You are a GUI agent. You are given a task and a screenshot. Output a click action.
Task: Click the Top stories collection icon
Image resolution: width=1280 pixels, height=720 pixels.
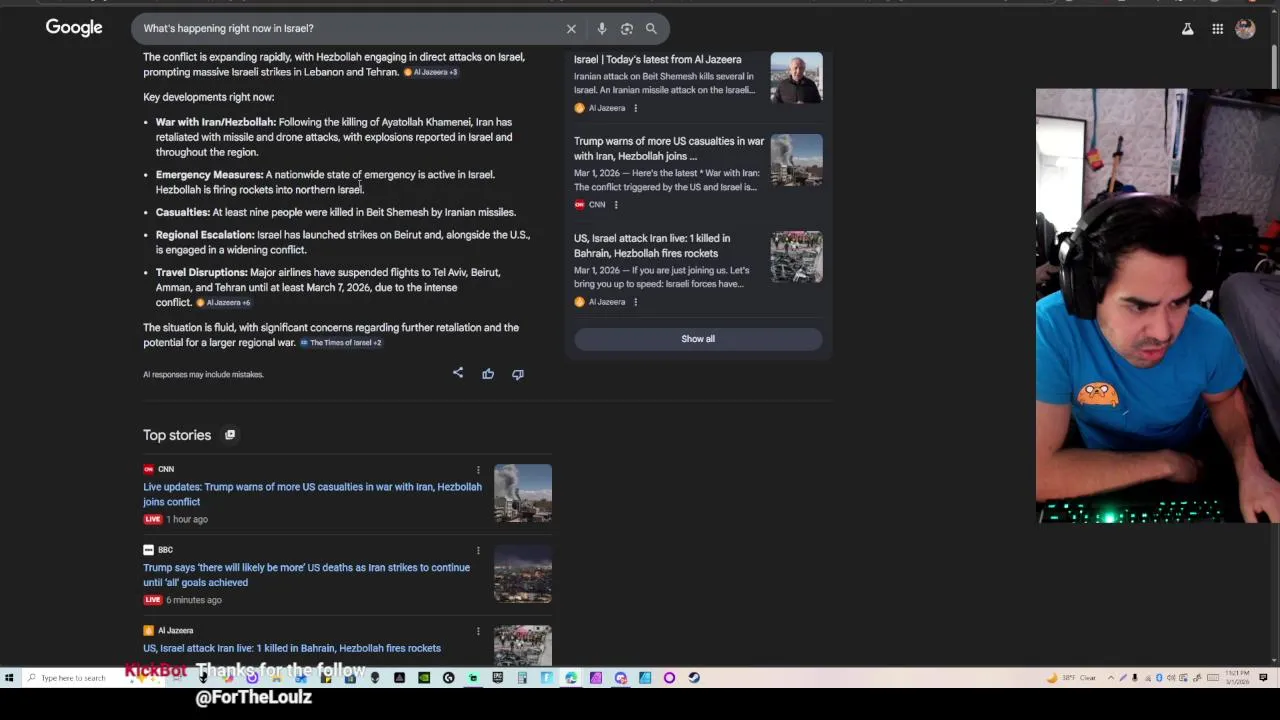(x=230, y=435)
